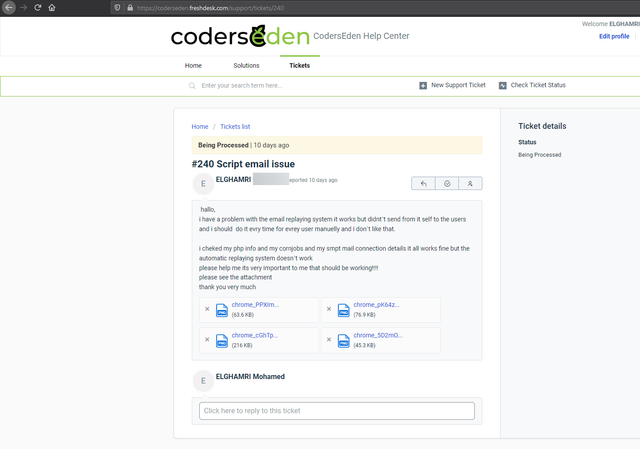Click the PNG file icon for chrome_cGhTp
Image resolution: width=640 pixels, height=449 pixels.
point(222,341)
